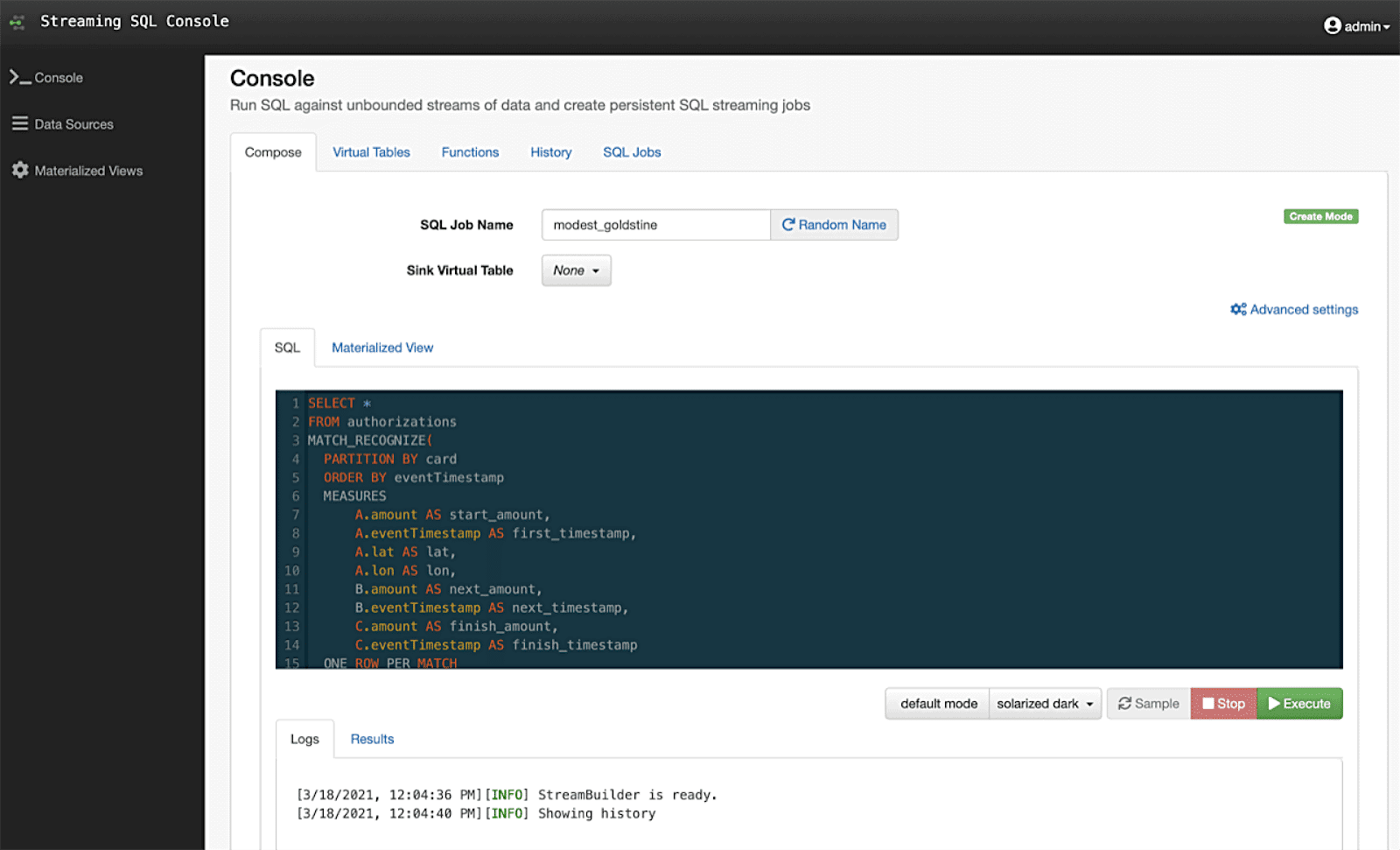Screen dimensions: 1400x850
Task: Stop the running SQL job
Action: click(x=1223, y=704)
